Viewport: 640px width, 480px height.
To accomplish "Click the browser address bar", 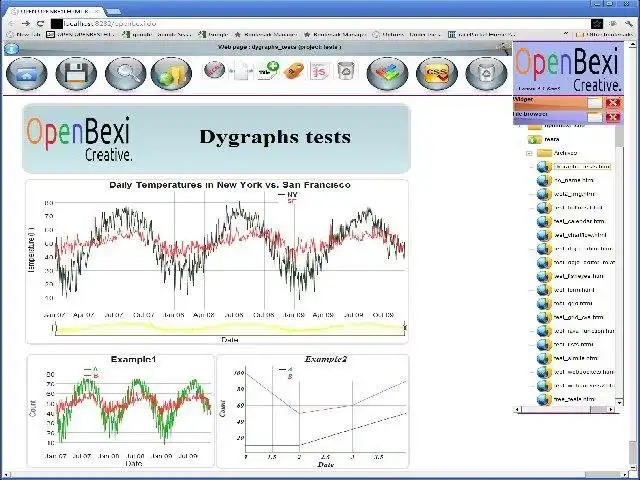I will pyautogui.click(x=318, y=24).
